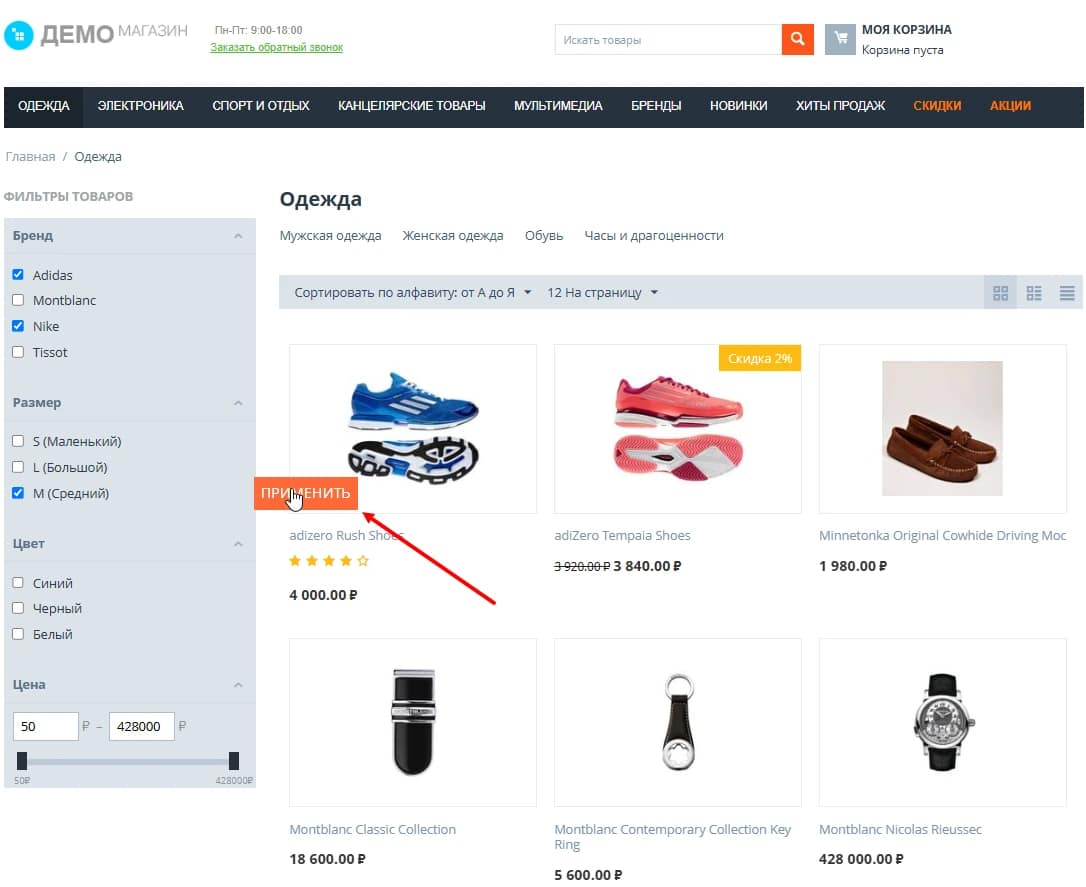
Task: Collapse the Цена filter section
Action: click(238, 685)
